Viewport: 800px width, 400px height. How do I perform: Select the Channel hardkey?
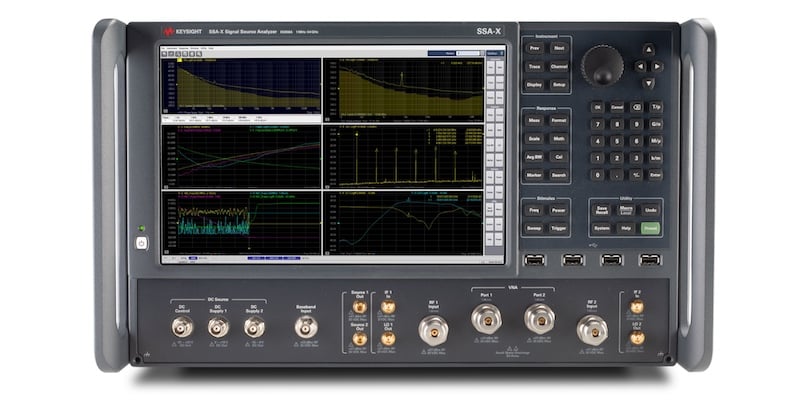559,67
